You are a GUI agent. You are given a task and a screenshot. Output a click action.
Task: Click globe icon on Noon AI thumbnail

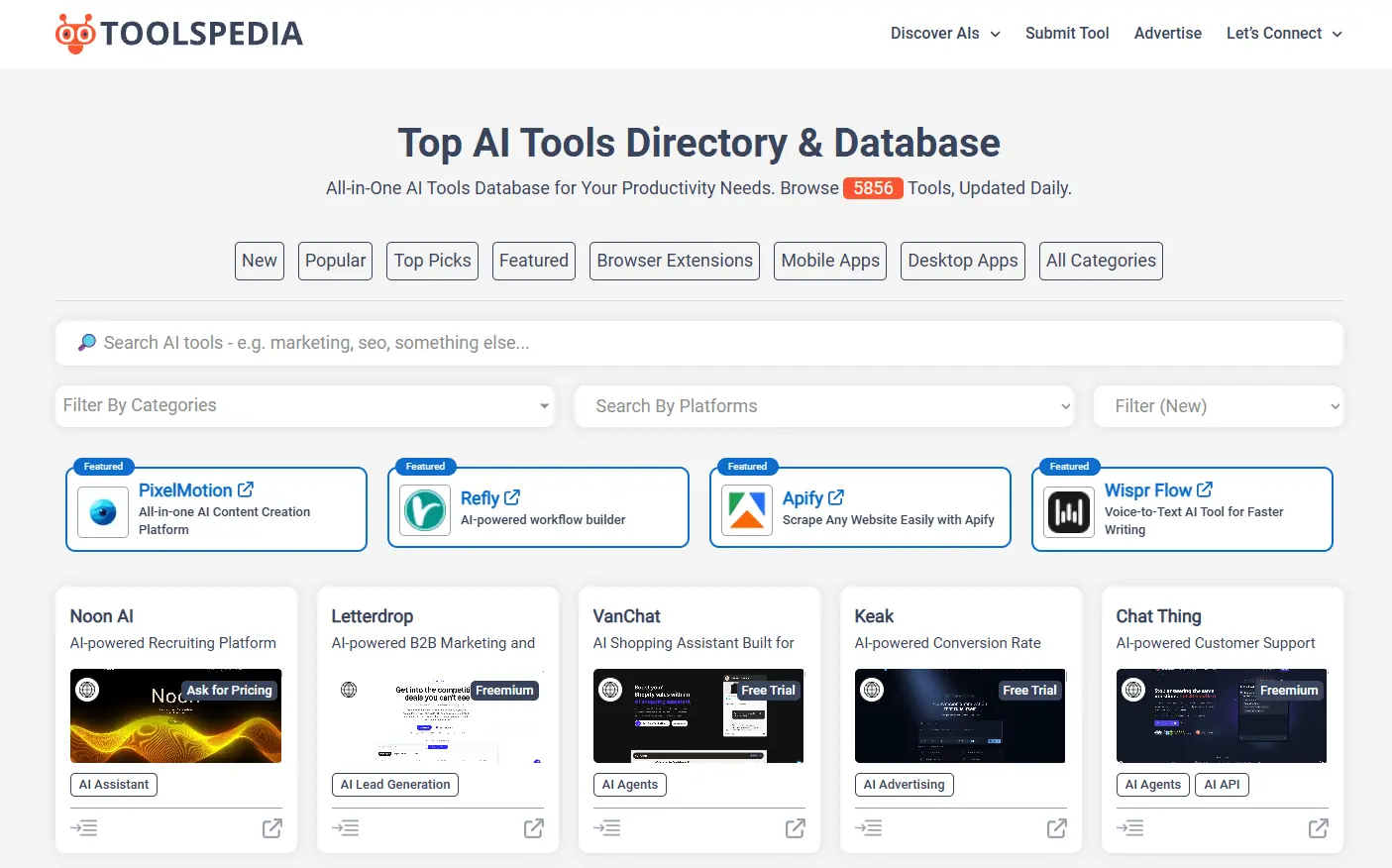[87, 690]
